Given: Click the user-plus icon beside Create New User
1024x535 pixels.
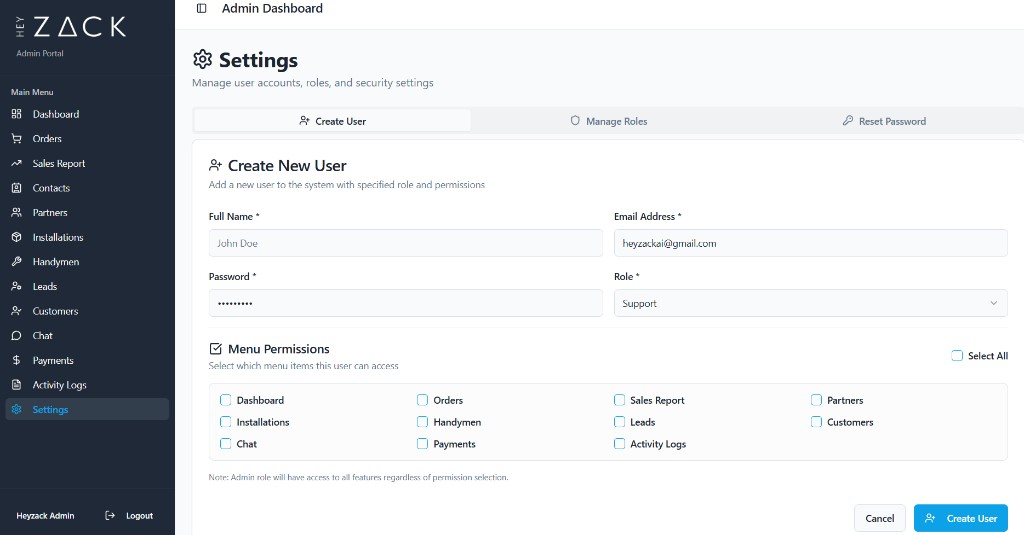Looking at the screenshot, I should (x=216, y=165).
